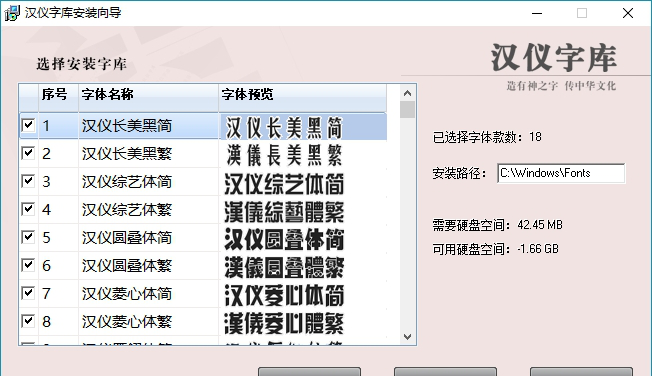Click the font list scrollbar thumb
Viewport: 652px width, 391px height.
coord(408,109)
